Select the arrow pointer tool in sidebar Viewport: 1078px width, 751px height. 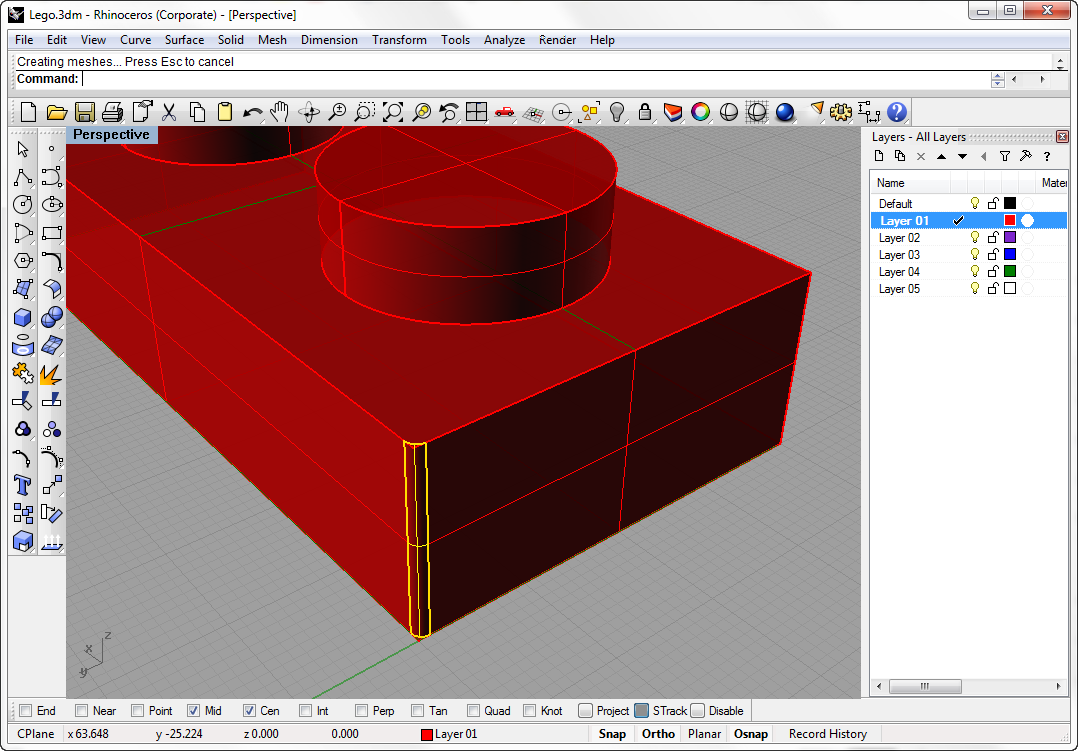point(23,149)
